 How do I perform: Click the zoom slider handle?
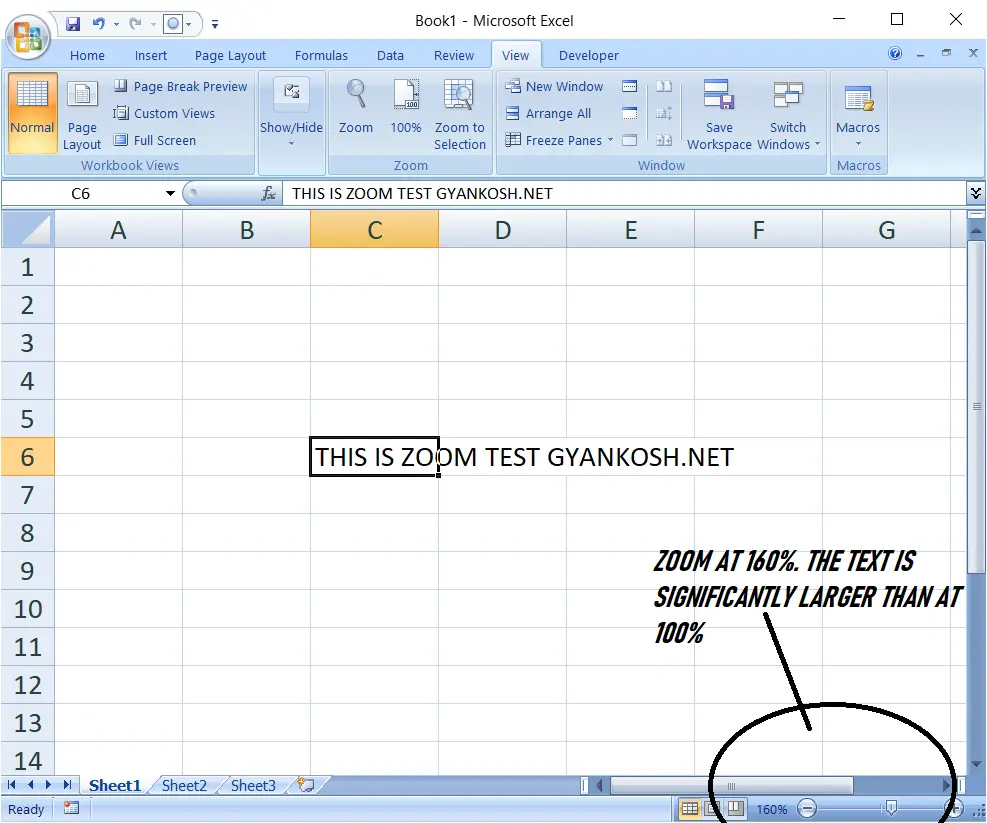[891, 807]
